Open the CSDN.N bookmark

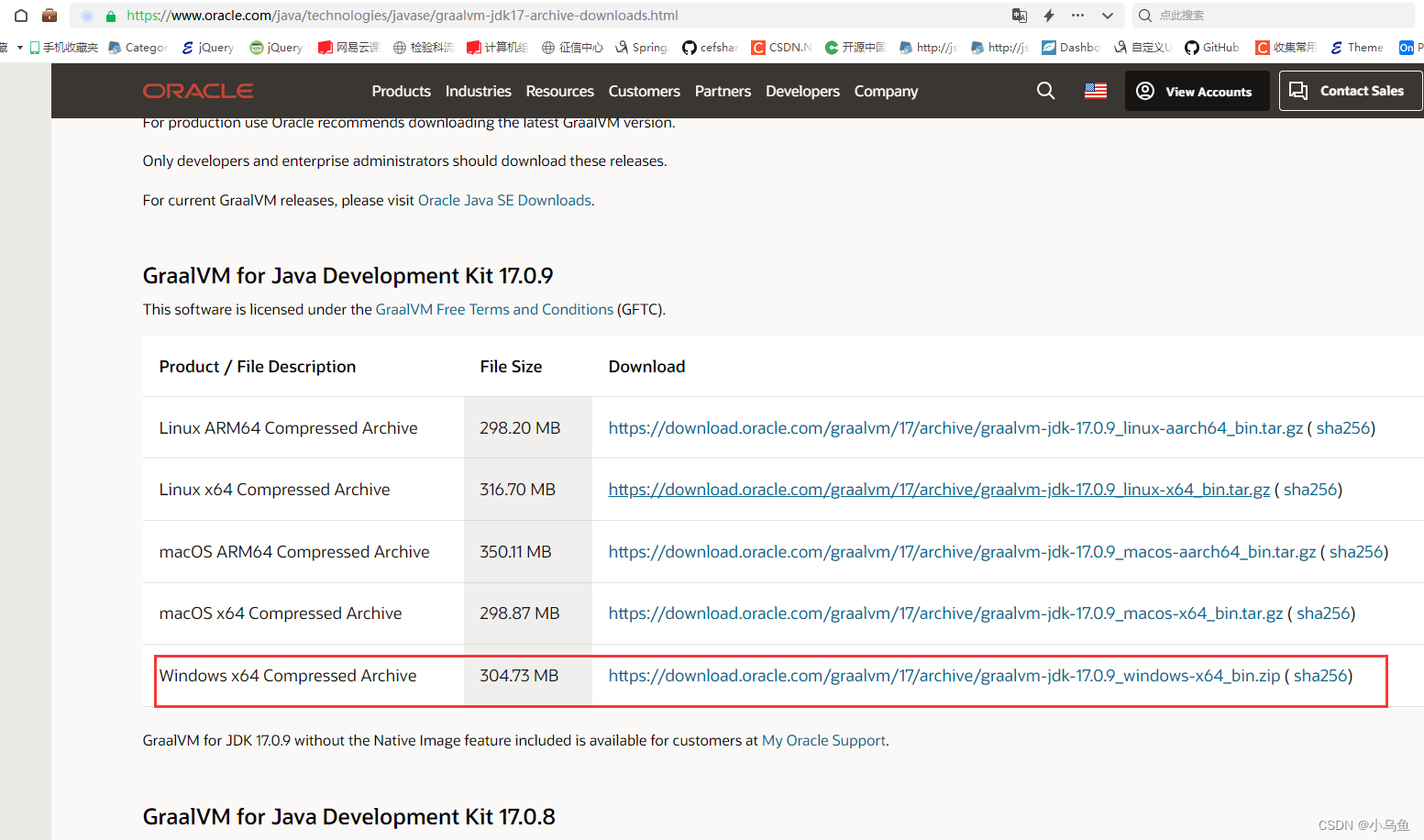coord(781,48)
